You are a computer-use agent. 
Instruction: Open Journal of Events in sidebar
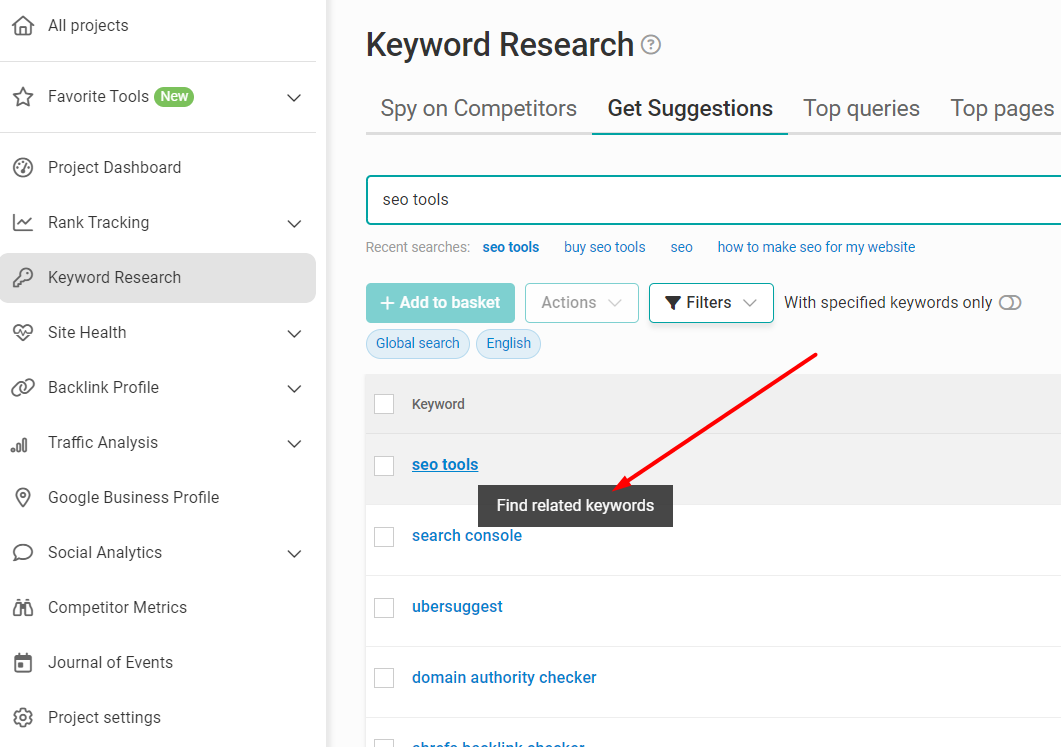(x=110, y=662)
